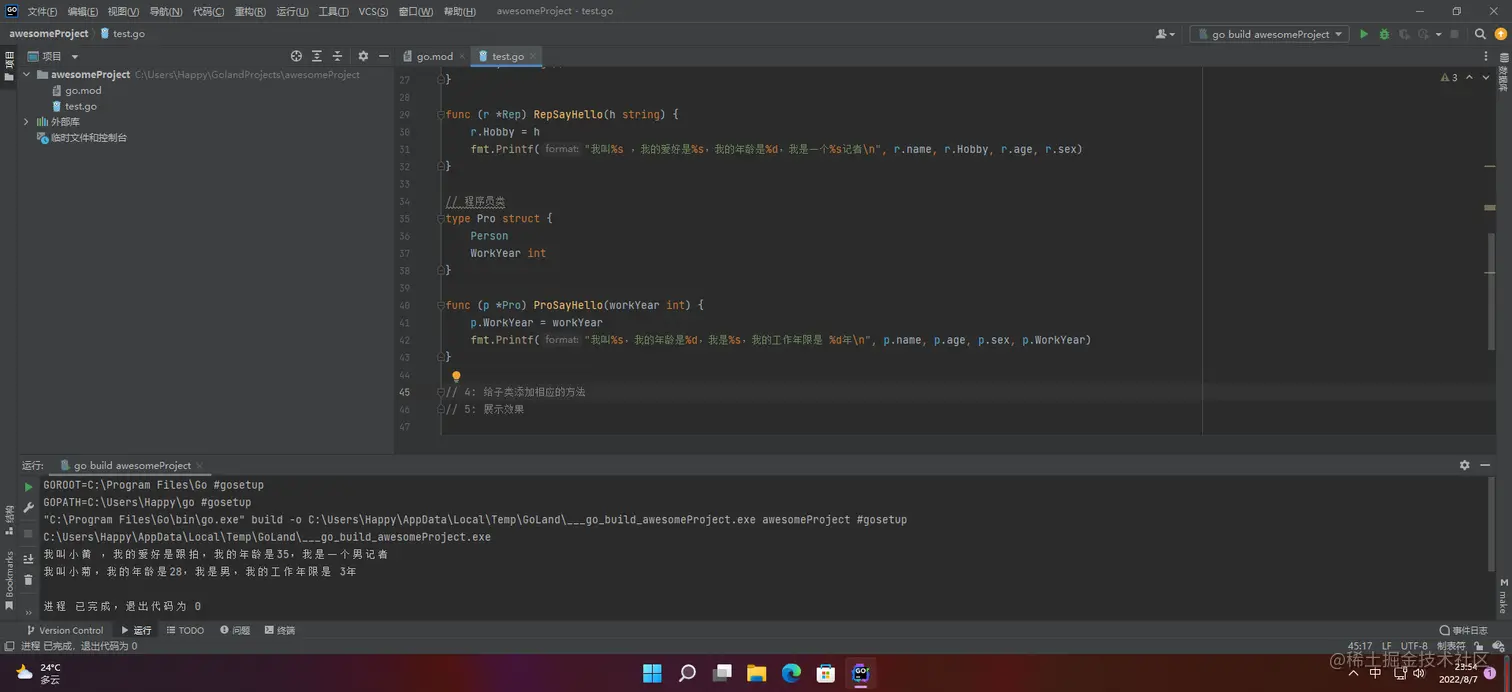Collapse the Pro struct fold marker

pyautogui.click(x=440, y=219)
